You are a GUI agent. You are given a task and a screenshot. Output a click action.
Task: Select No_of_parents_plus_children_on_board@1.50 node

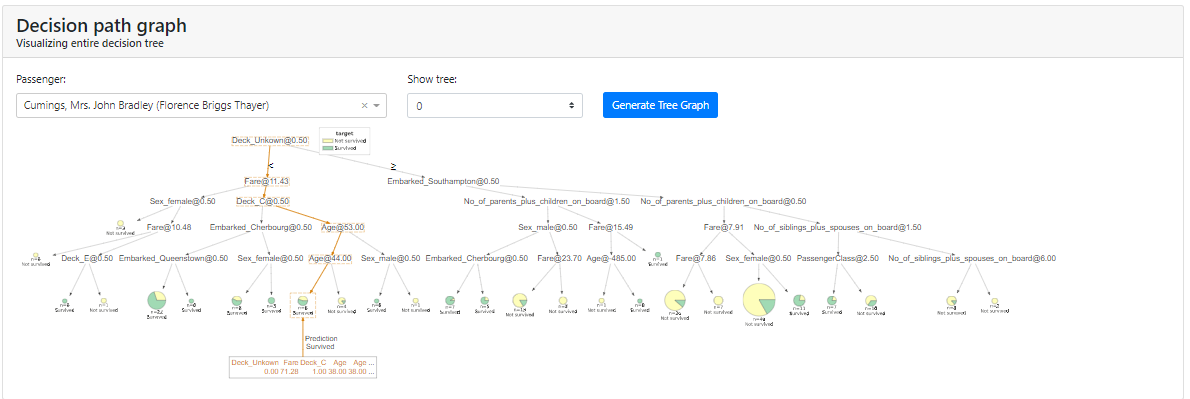[547, 201]
